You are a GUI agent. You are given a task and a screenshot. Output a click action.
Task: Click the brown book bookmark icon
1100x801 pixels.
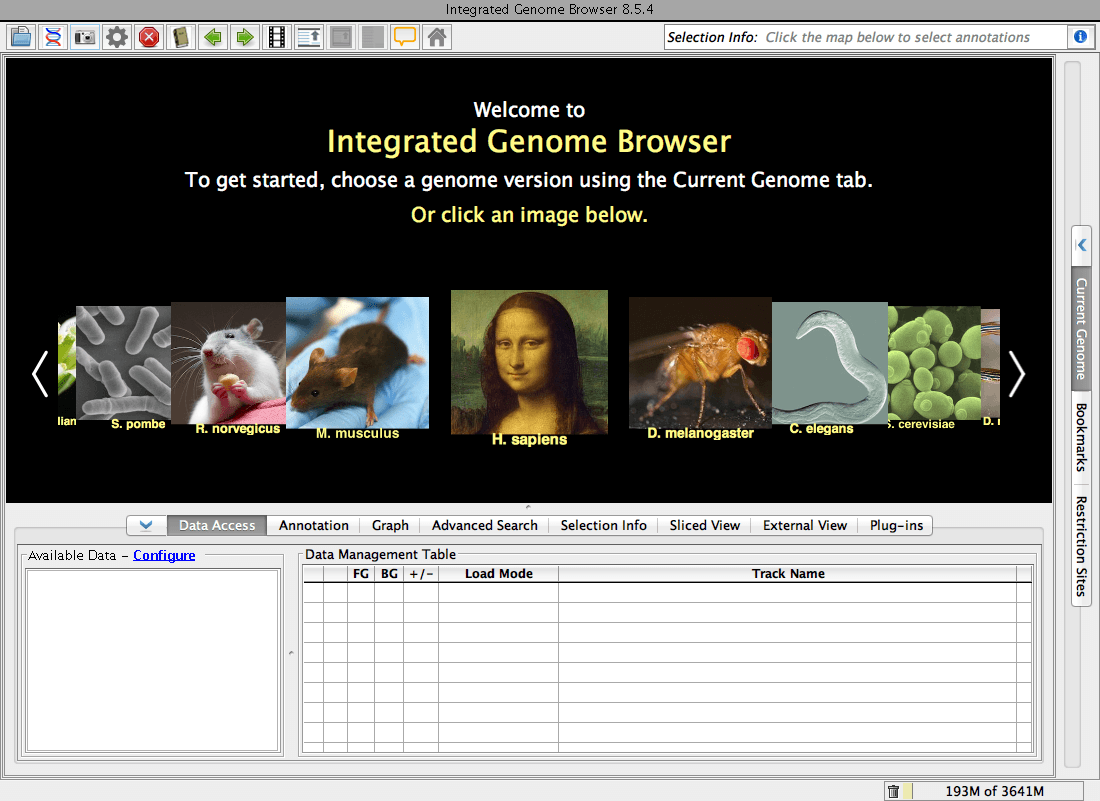[181, 38]
